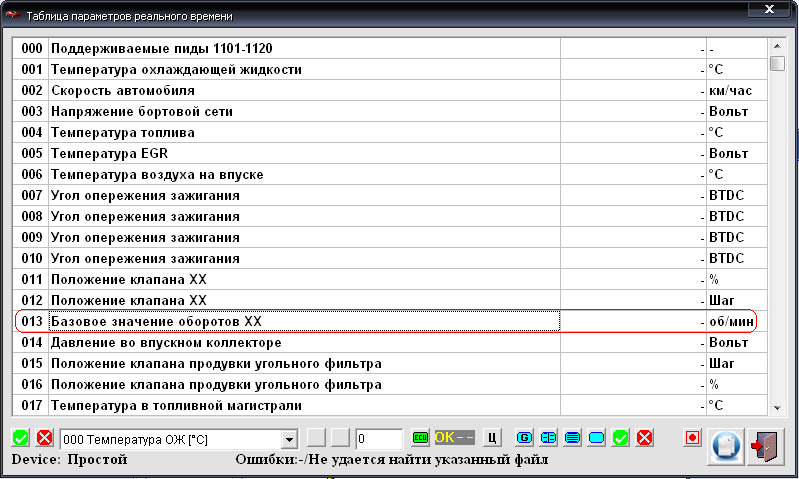Click the Device: Простой status text
The height and width of the screenshot is (479, 799).
(69, 460)
